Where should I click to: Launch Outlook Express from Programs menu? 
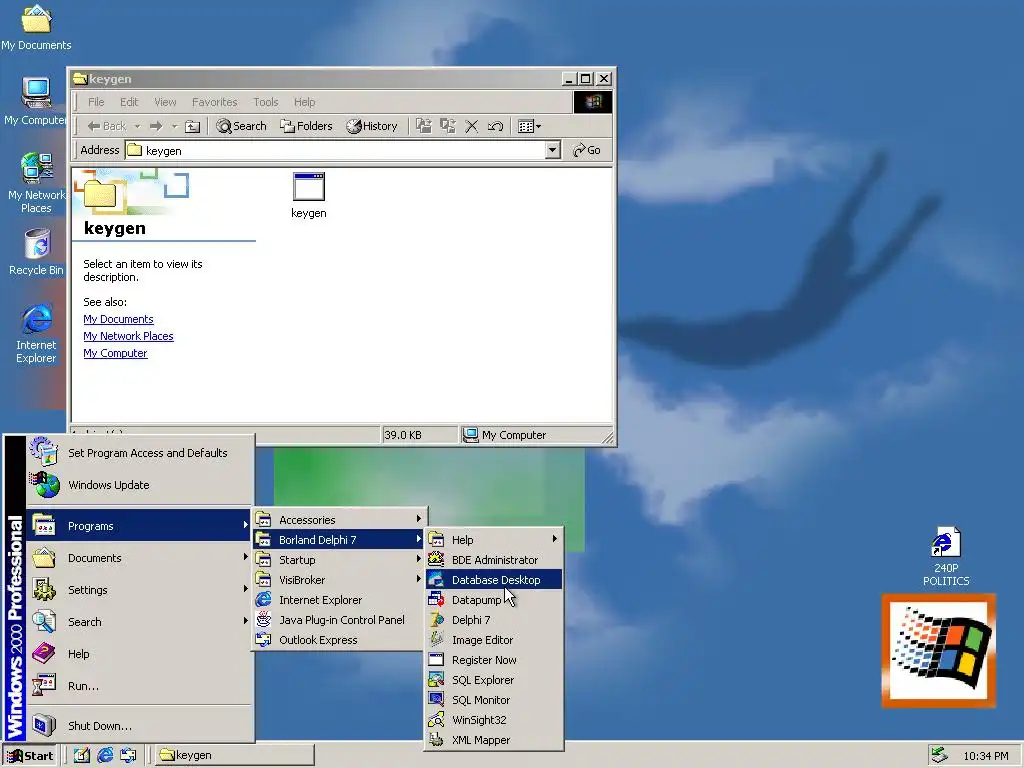pos(339,640)
